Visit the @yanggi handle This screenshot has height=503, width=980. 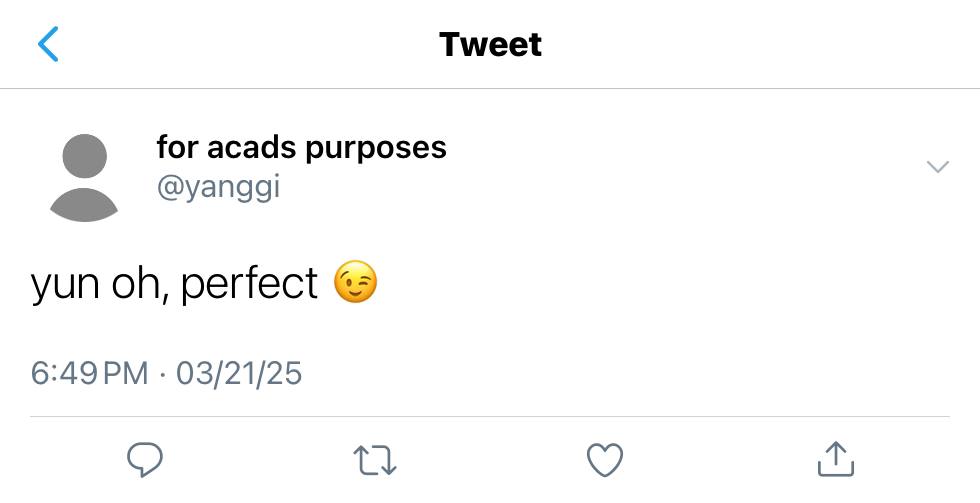tap(218, 187)
